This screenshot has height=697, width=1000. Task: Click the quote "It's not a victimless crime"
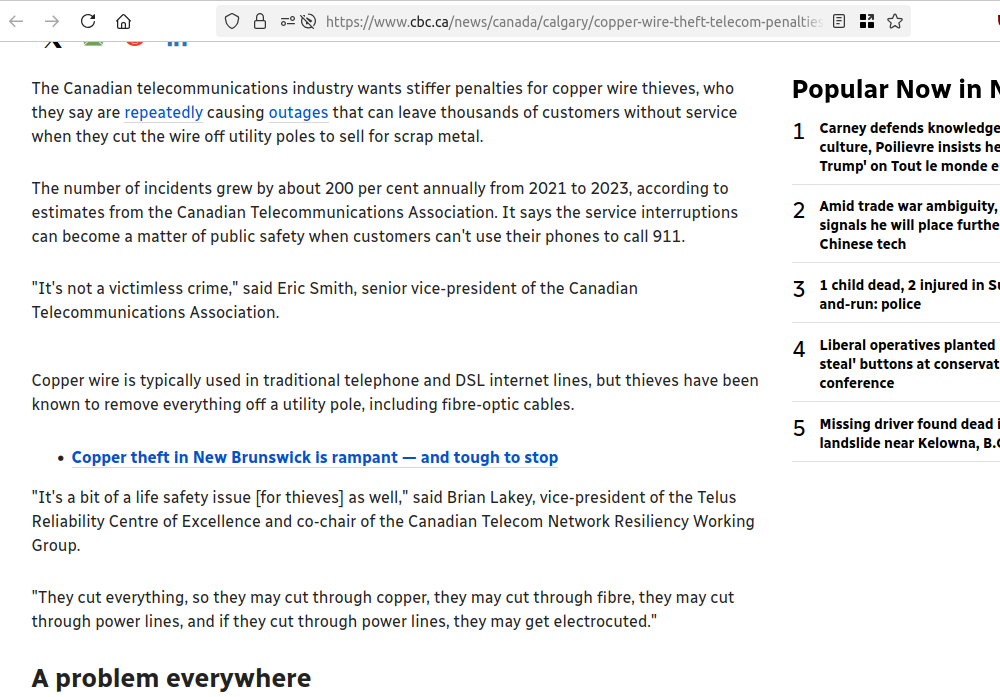point(335,300)
